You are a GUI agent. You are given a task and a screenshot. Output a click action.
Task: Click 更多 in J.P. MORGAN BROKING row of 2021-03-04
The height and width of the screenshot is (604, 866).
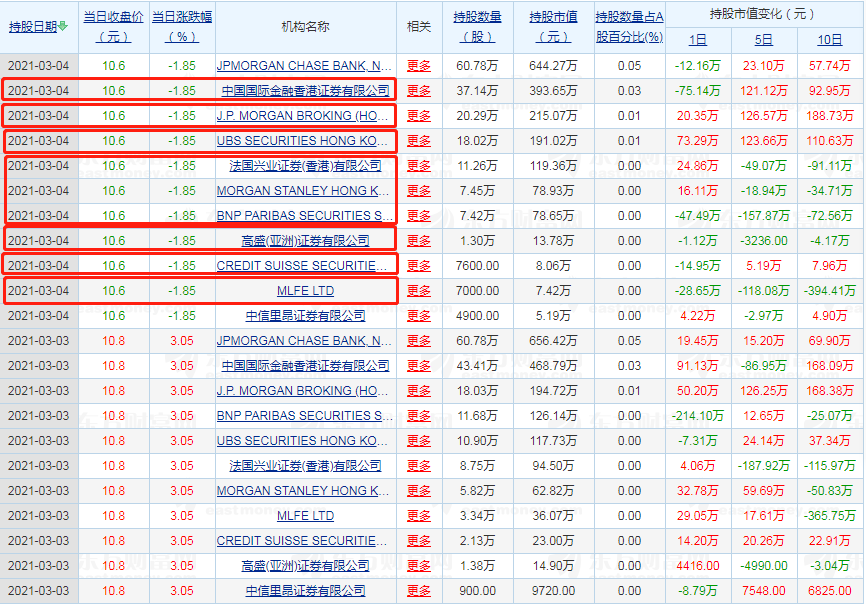point(419,116)
